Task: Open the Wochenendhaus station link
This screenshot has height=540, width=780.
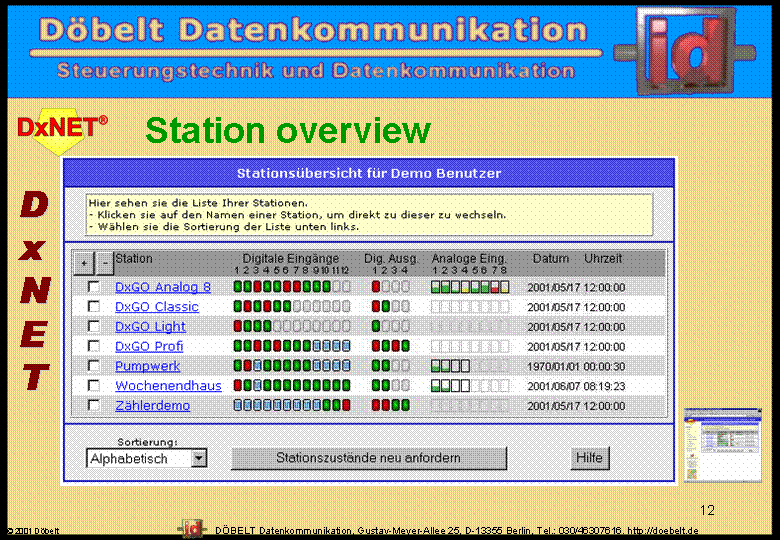Action: pyautogui.click(x=168, y=386)
